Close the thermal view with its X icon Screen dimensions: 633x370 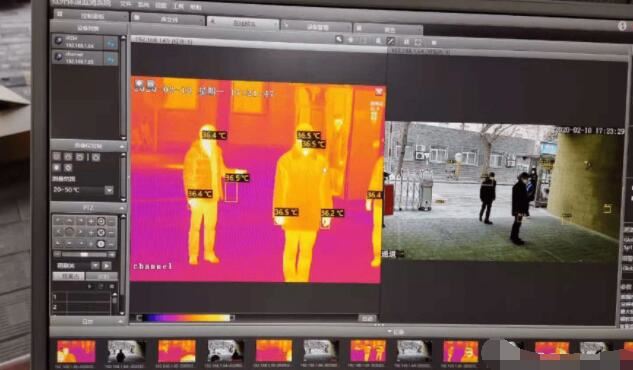379,92
